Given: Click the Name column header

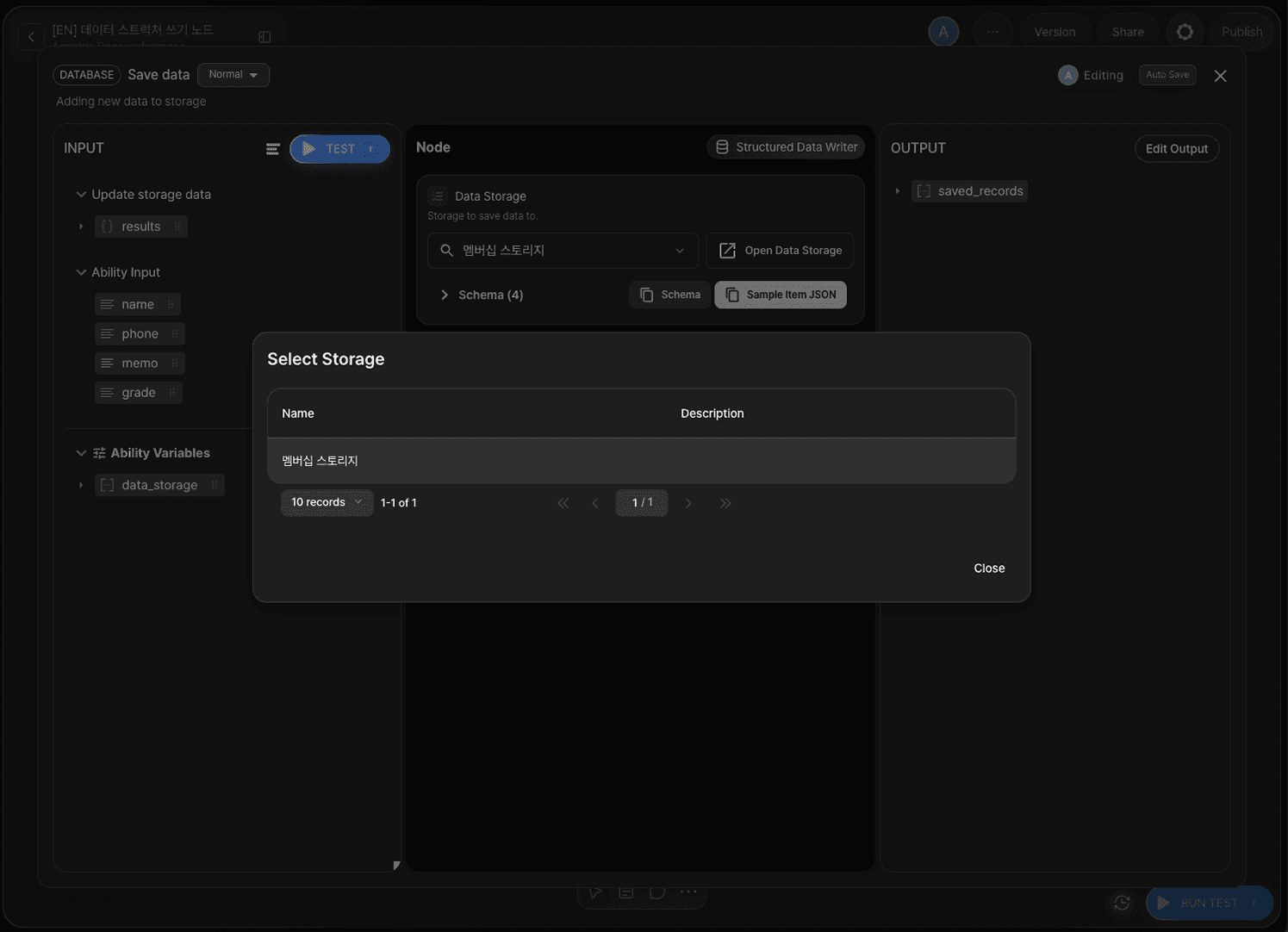Looking at the screenshot, I should coord(298,413).
